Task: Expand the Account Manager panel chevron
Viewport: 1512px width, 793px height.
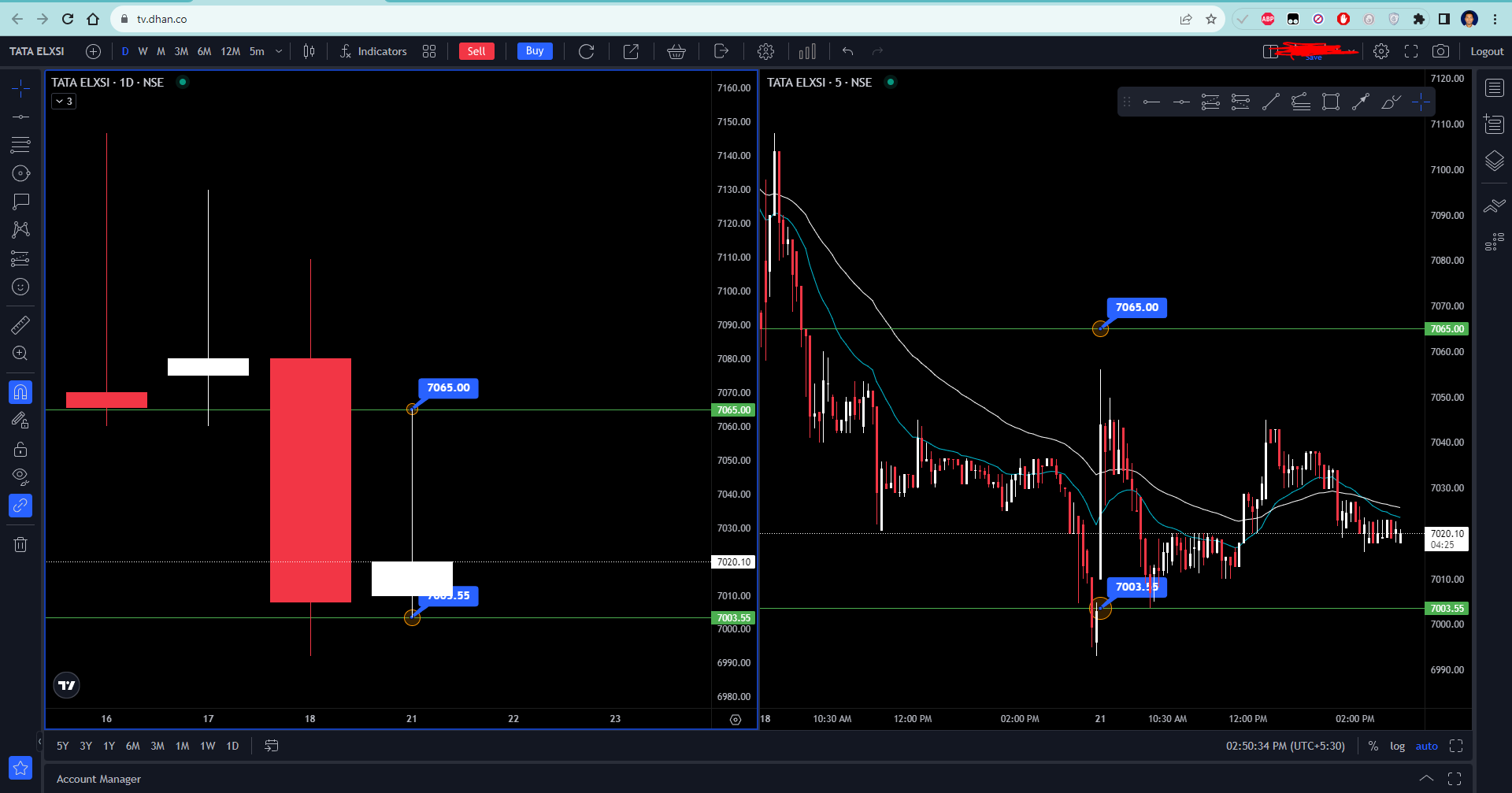Action: pyautogui.click(x=1426, y=778)
